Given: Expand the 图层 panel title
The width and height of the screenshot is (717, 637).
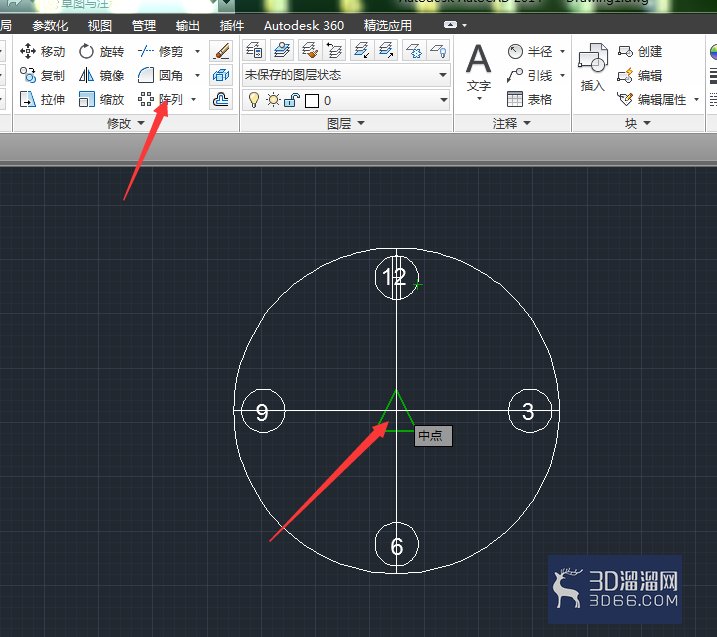Looking at the screenshot, I should pyautogui.click(x=346, y=123).
